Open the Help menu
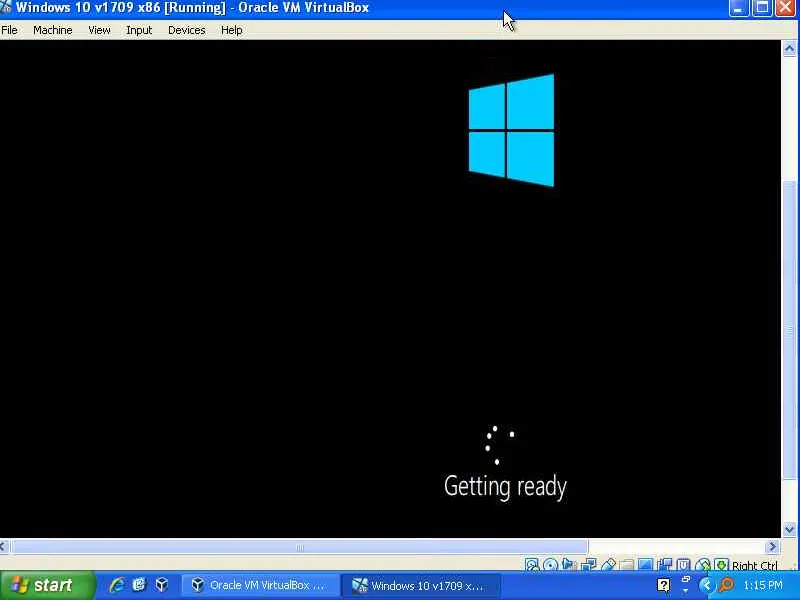The image size is (800, 600). point(231,30)
